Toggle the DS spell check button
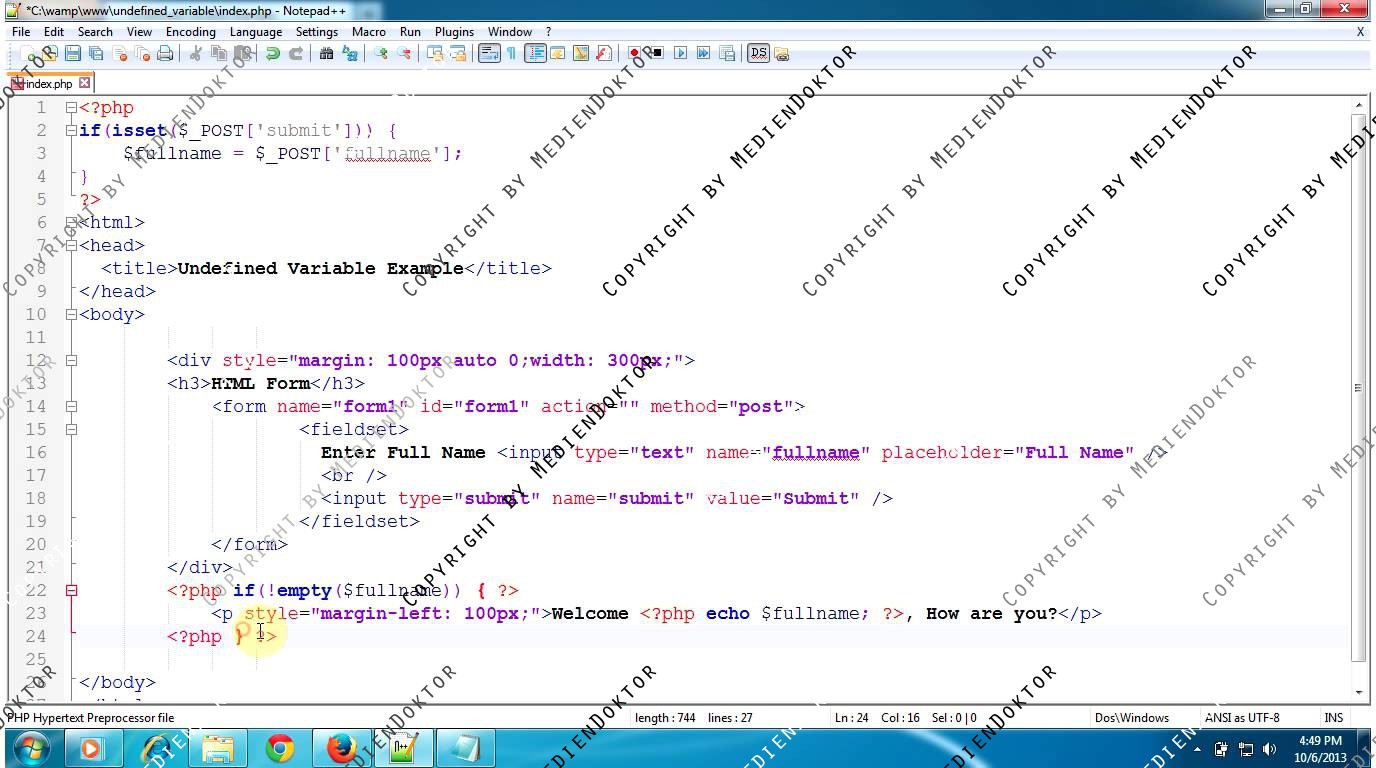Viewport: 1376px width, 768px height. click(758, 53)
